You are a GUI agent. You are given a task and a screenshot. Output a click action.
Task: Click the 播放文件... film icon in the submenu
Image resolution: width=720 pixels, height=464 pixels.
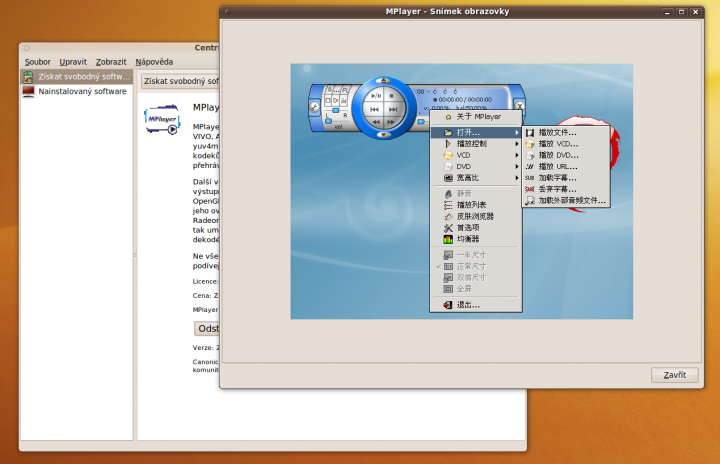530,132
